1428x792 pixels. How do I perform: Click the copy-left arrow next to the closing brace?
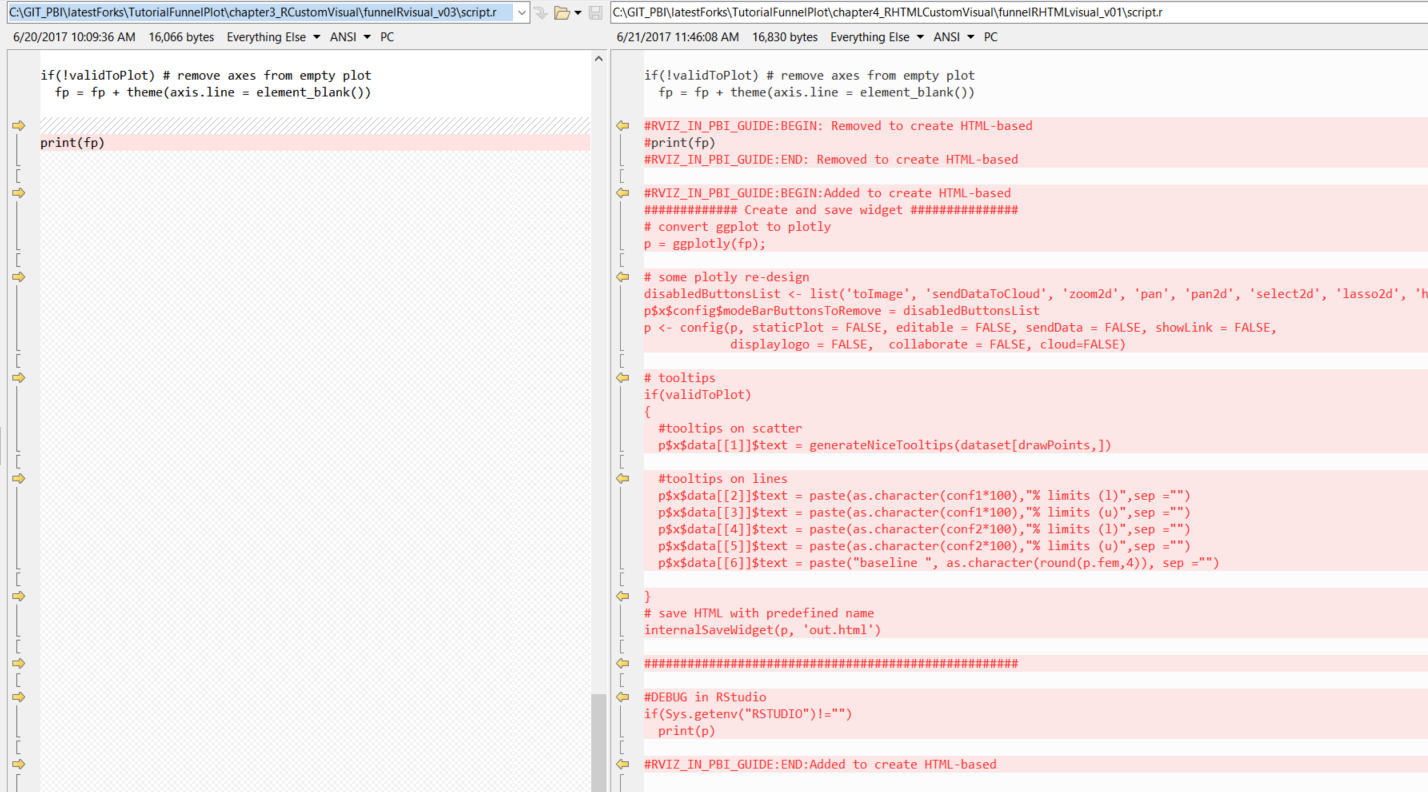pos(622,596)
